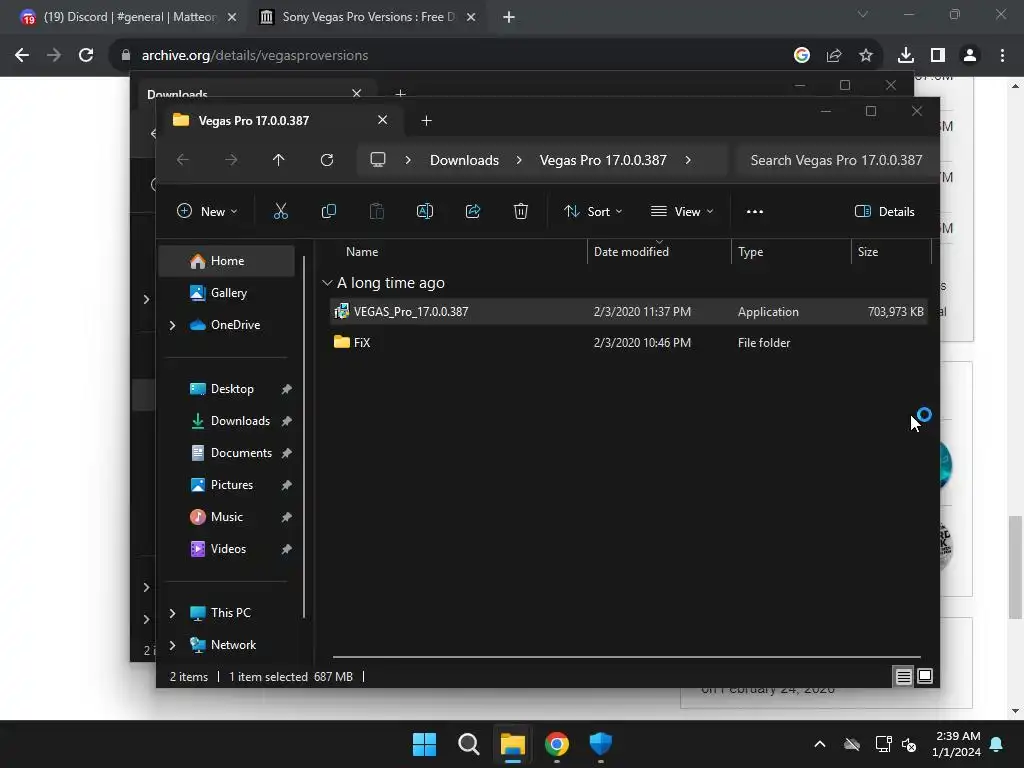Unpin Desktop using its pin icon
Screen dimensions: 1024x768
coord(286,389)
